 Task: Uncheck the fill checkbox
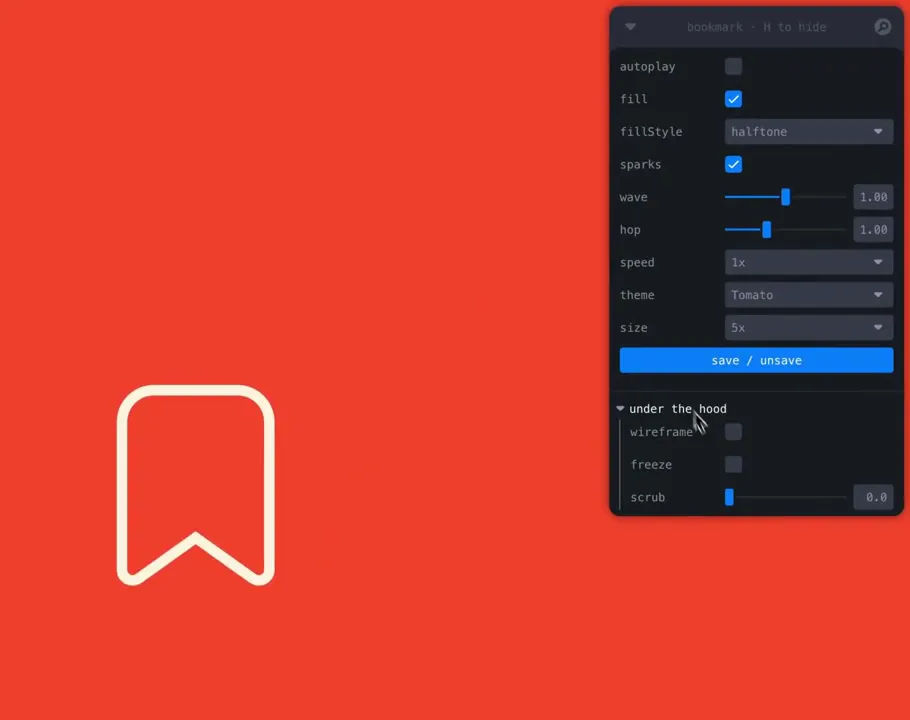point(733,99)
